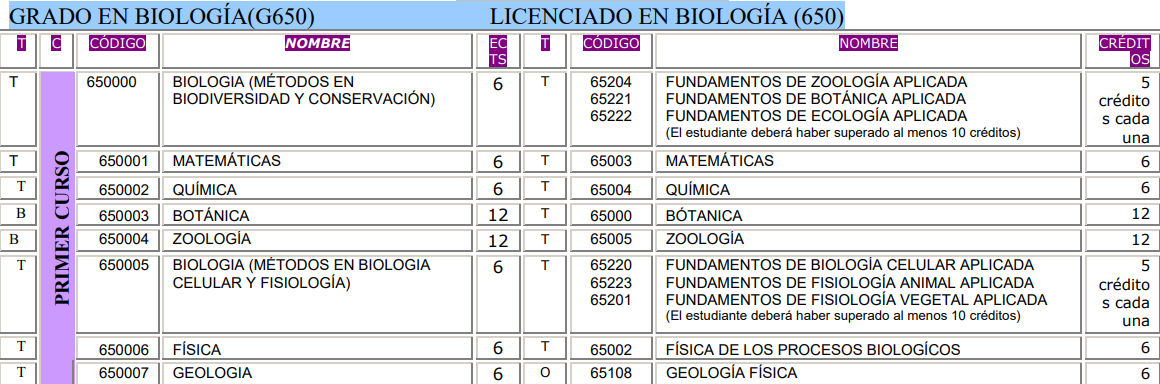Click the CÓDIGO header in Licenciado table

(611, 44)
